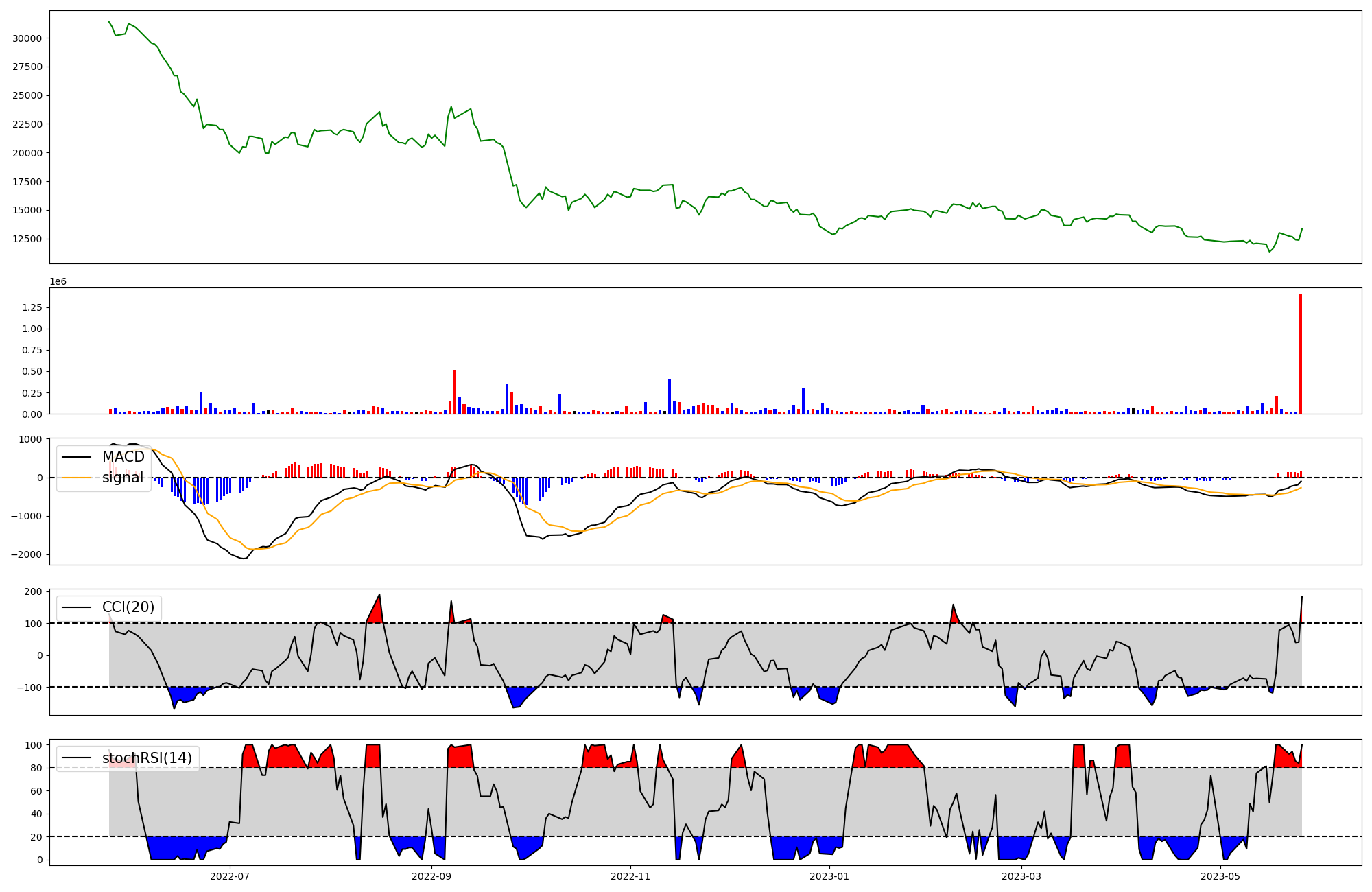Click the 2022-11 date tick label
1372x892 pixels.
coord(630,876)
